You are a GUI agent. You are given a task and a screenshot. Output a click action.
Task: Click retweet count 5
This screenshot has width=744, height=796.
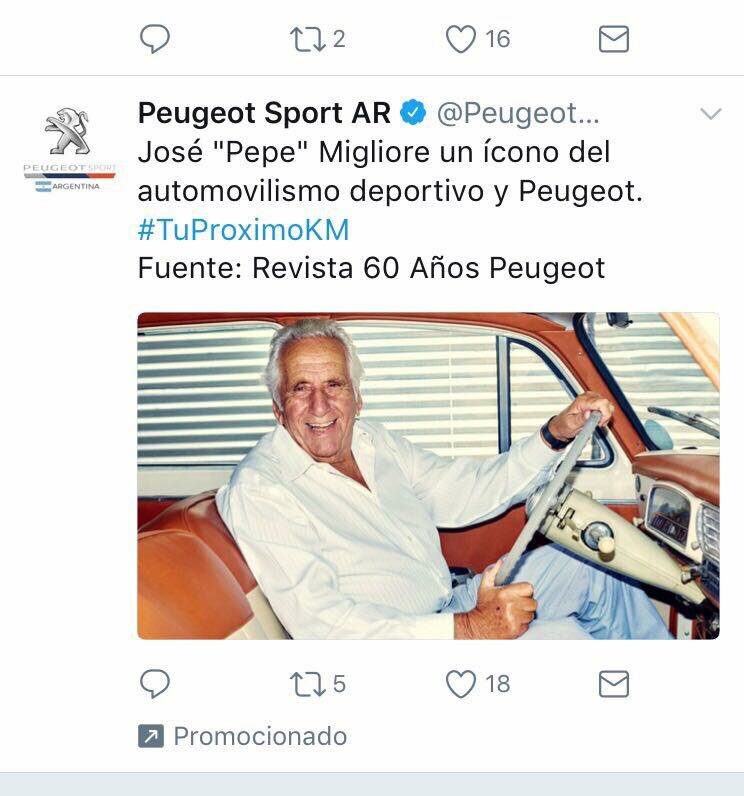click(339, 684)
